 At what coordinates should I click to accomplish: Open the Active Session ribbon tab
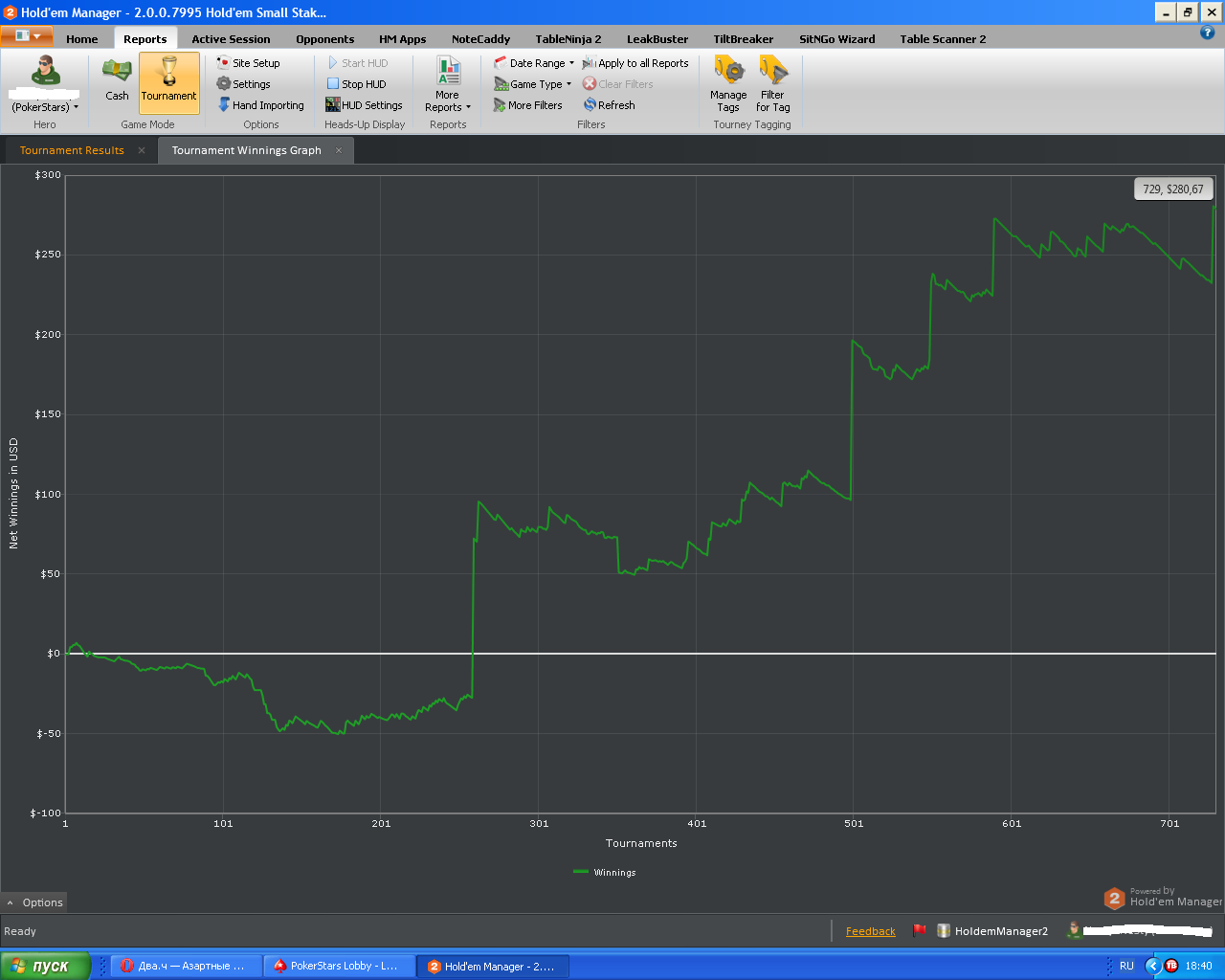[x=231, y=39]
